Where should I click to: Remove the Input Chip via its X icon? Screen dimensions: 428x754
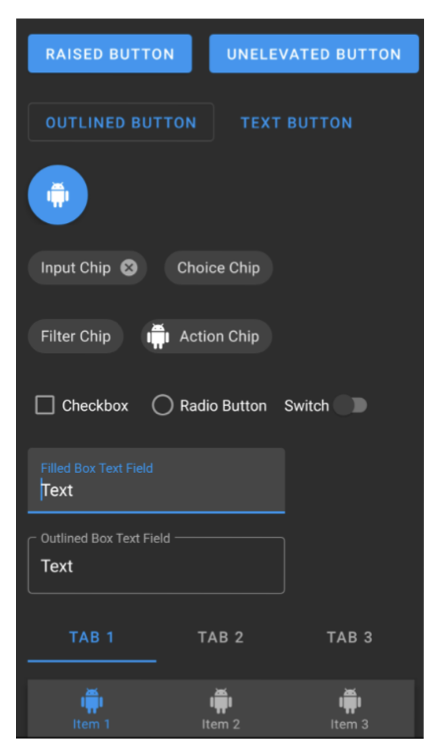(128, 268)
